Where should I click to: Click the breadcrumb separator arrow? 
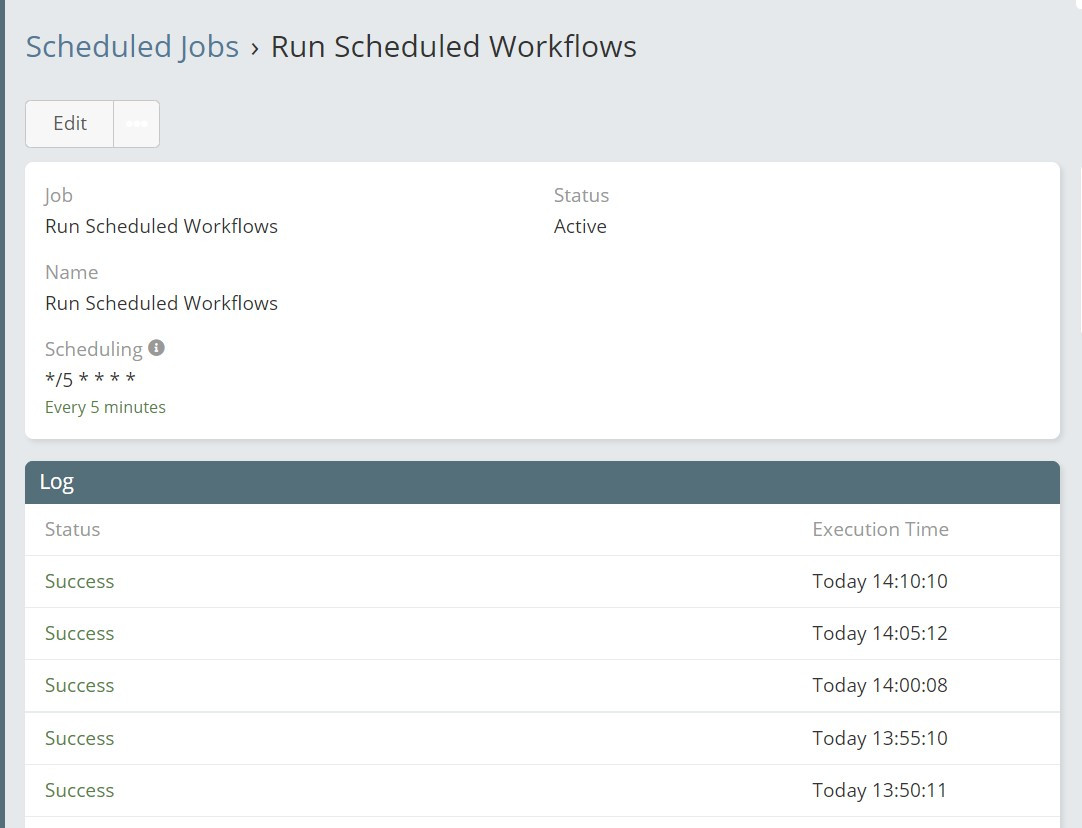255,48
